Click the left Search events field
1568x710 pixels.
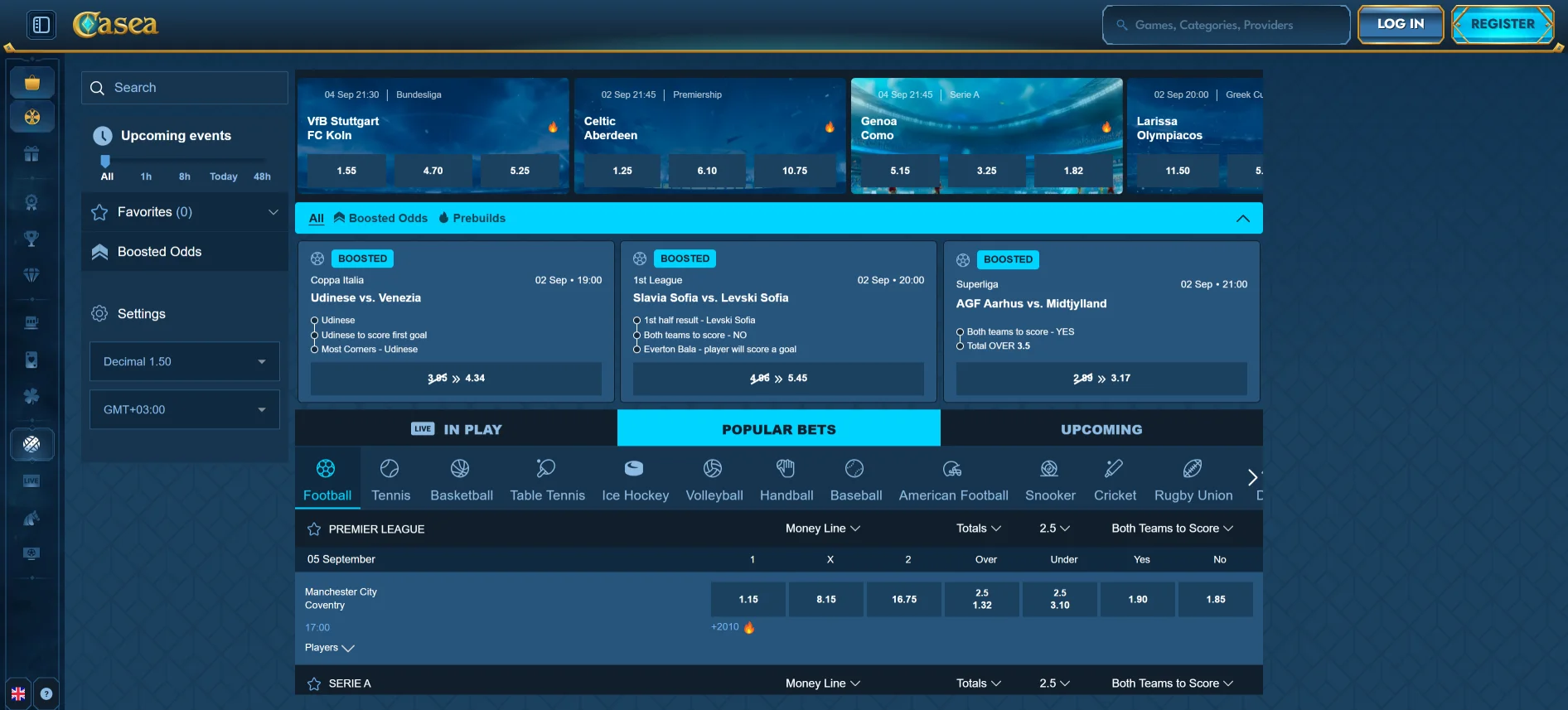tap(185, 88)
